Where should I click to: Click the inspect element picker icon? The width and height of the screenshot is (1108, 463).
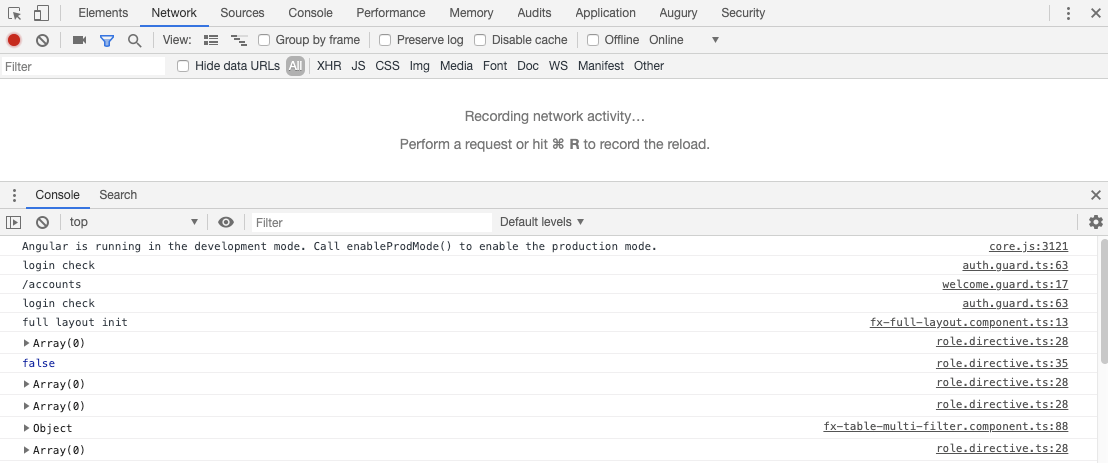14,13
